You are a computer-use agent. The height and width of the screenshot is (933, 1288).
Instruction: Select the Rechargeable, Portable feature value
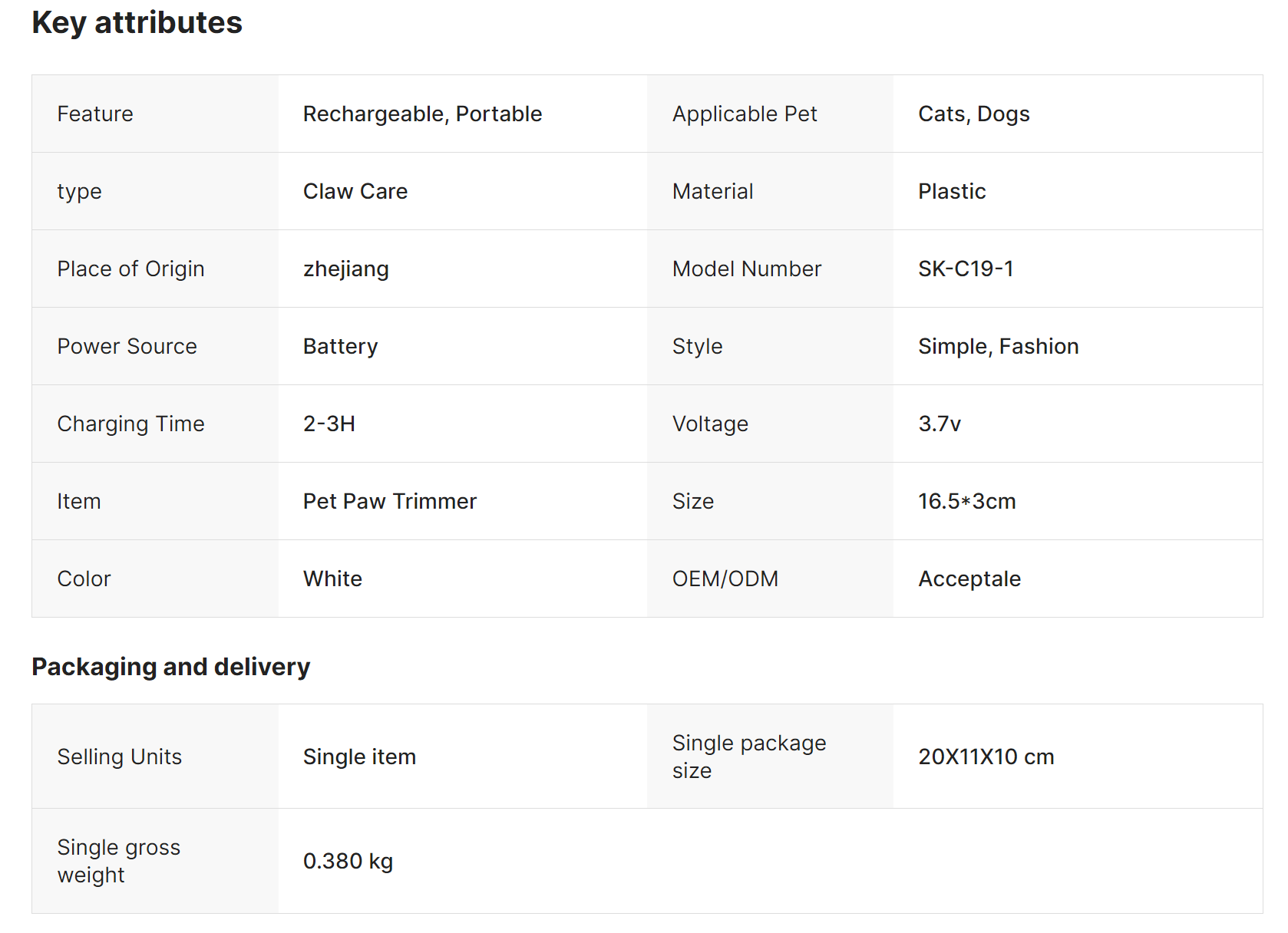(x=422, y=114)
